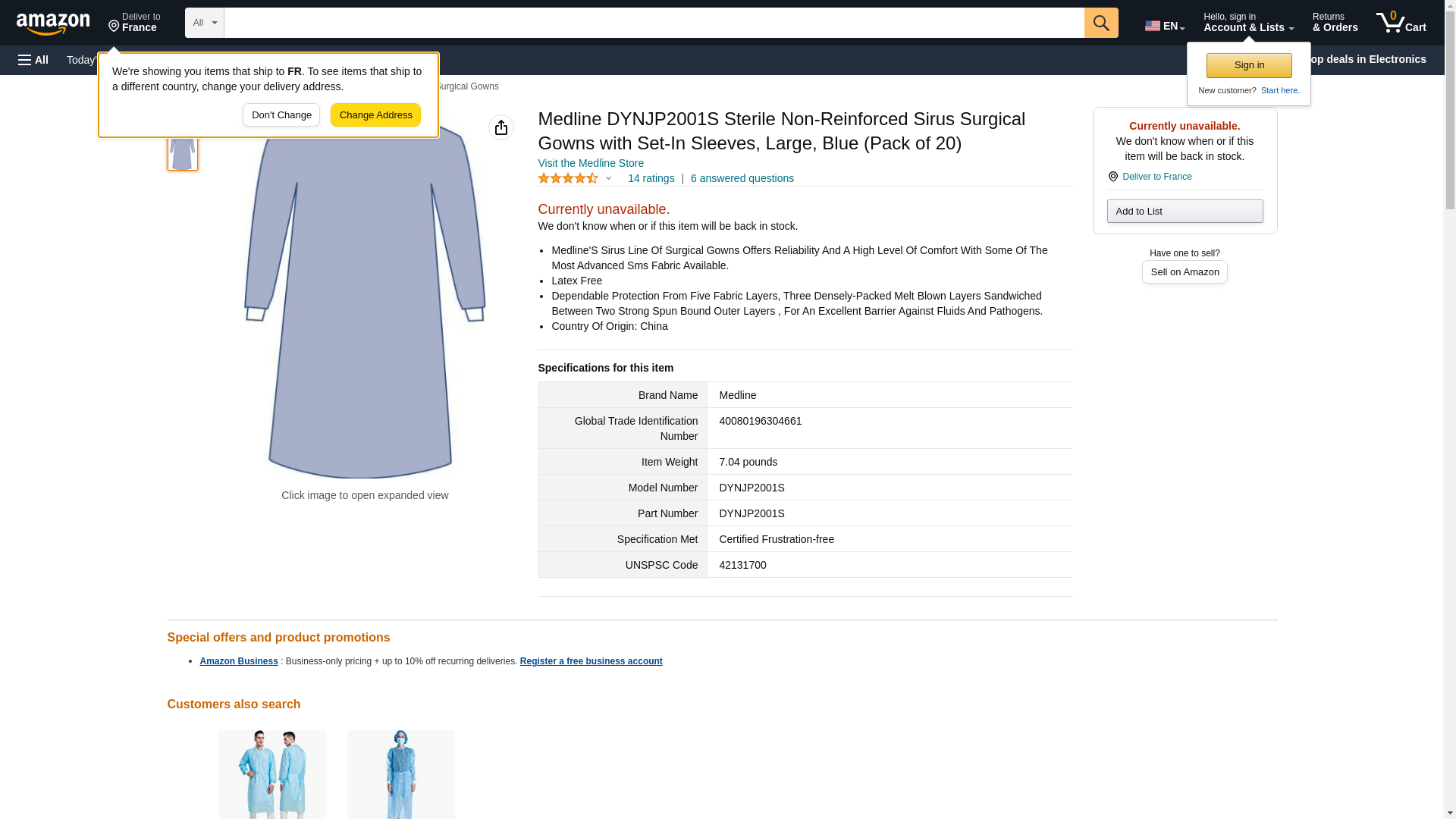The image size is (1456, 819).
Task: Open the 6 answered questions link
Action: tap(742, 178)
